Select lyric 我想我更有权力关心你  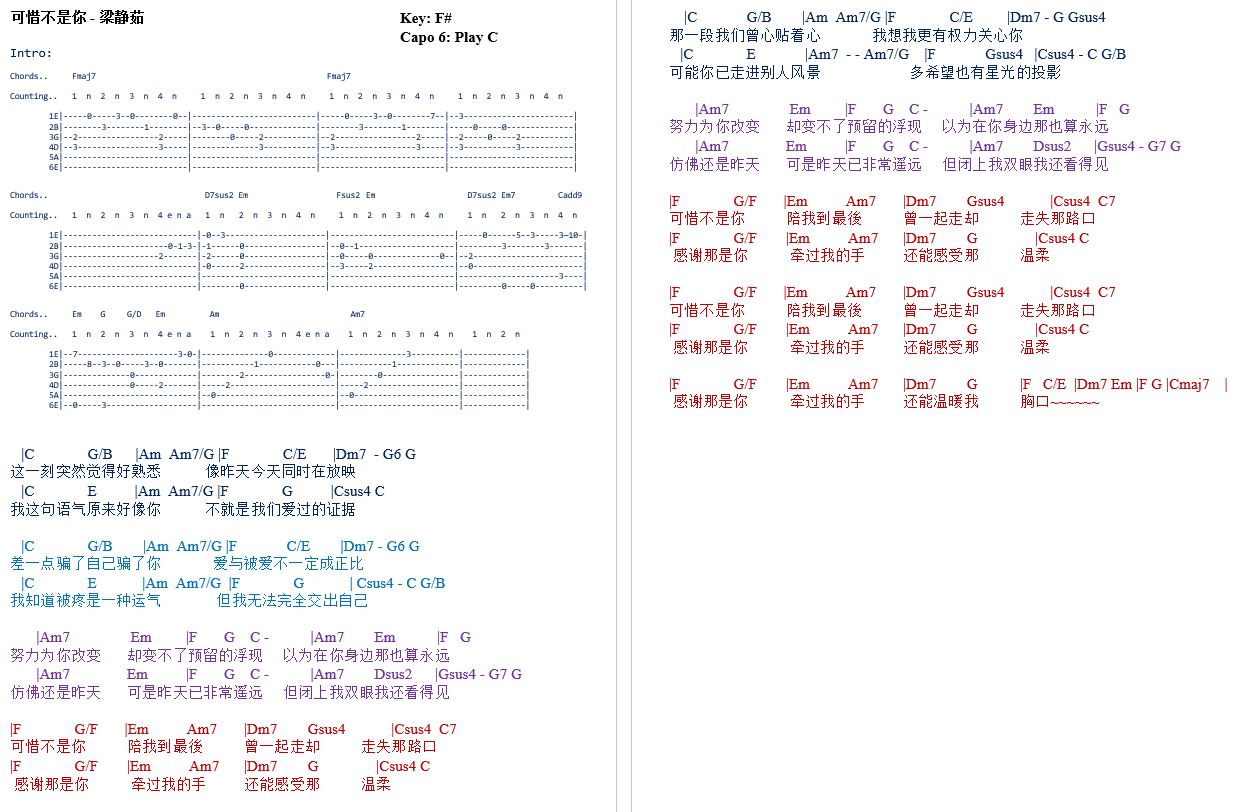pos(948,35)
